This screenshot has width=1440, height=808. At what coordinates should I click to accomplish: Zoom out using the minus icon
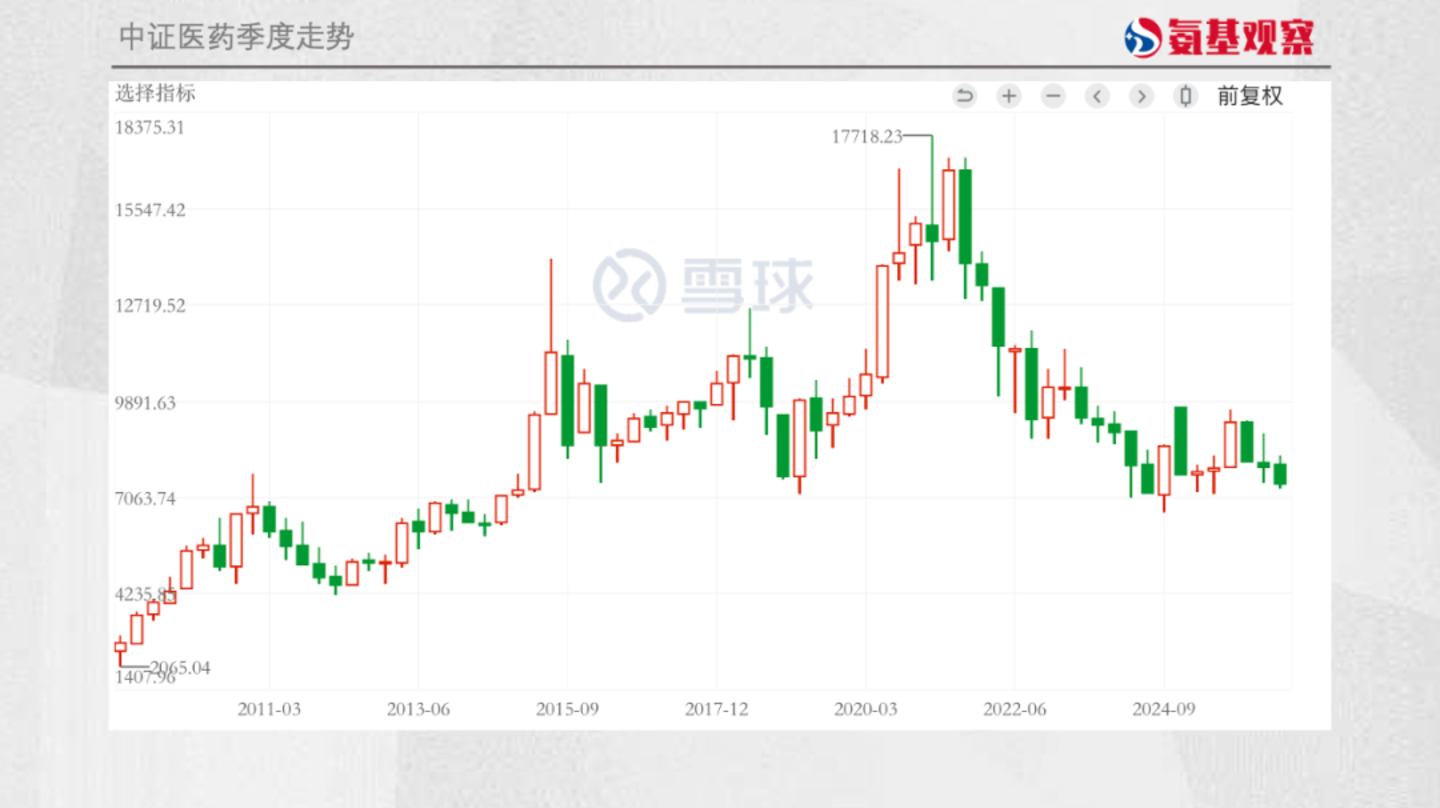point(1053,96)
